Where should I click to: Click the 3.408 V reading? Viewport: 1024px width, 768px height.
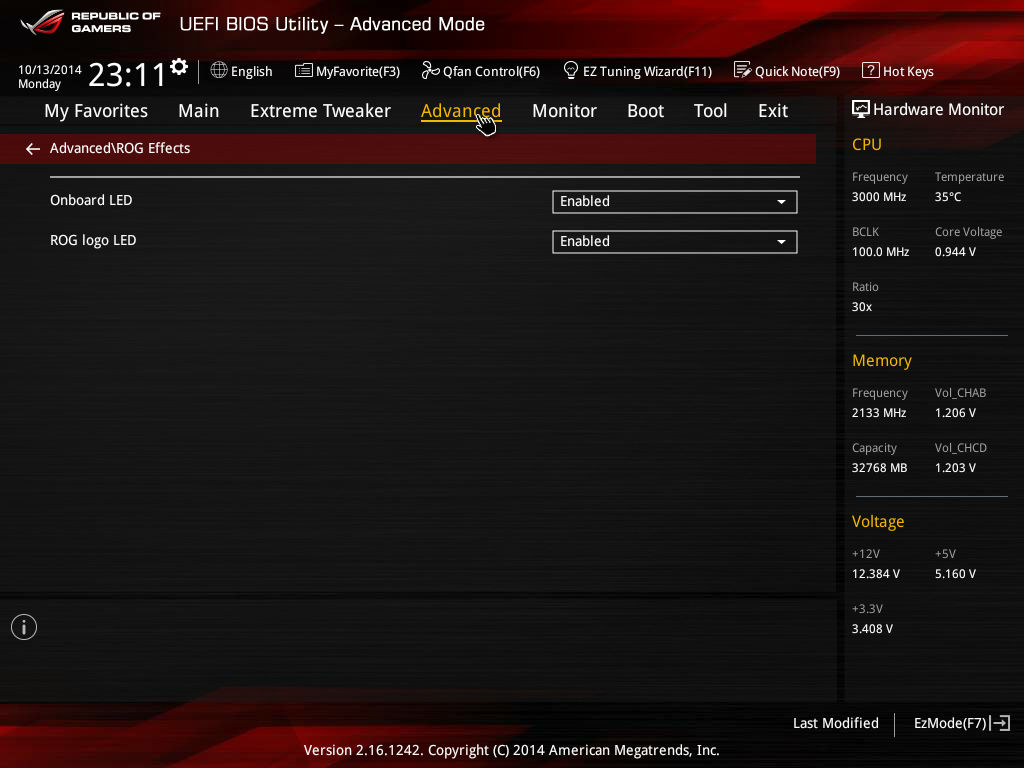872,628
